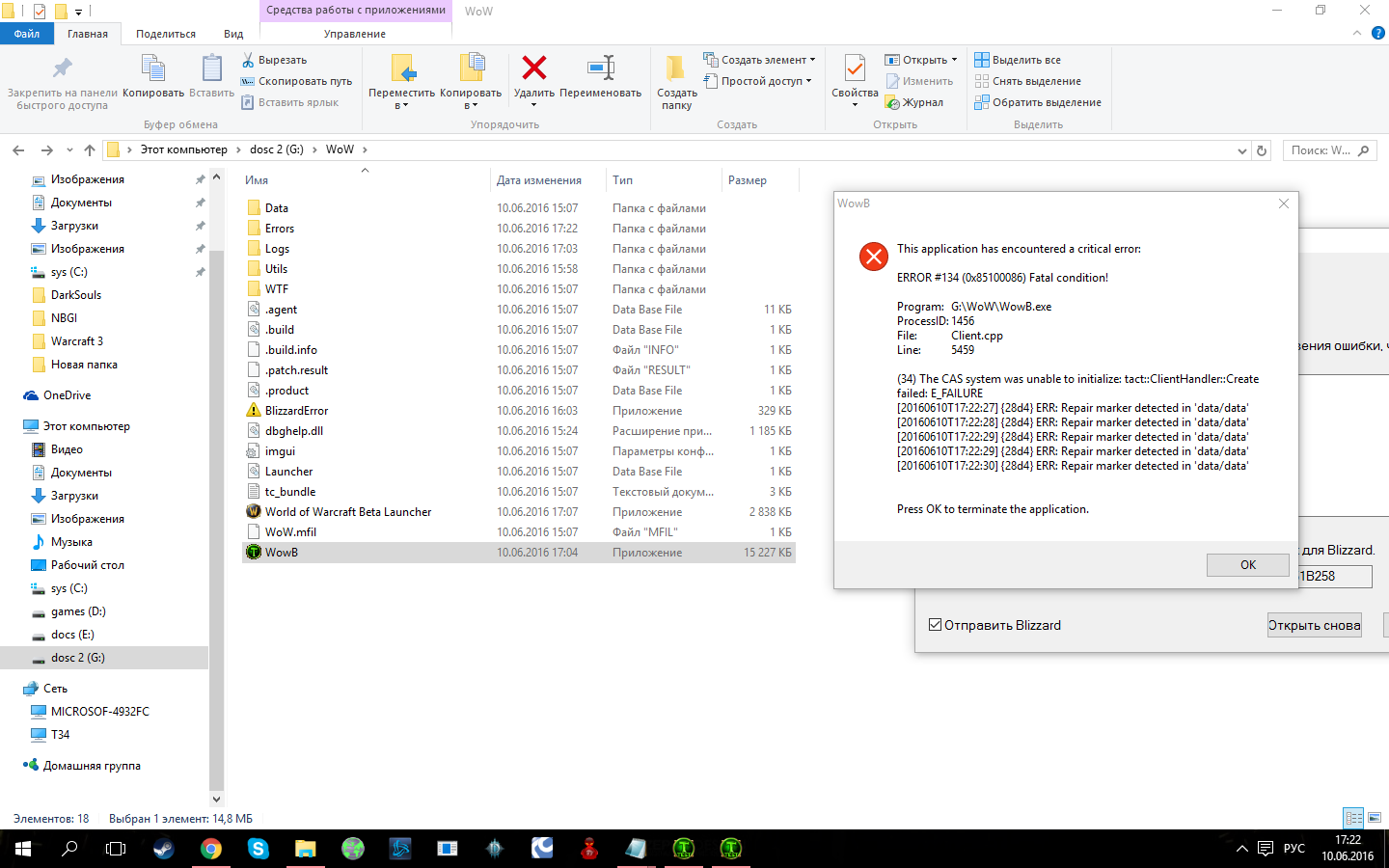Open the РУС input language indicator
This screenshot has height=868, width=1389.
point(1294,849)
